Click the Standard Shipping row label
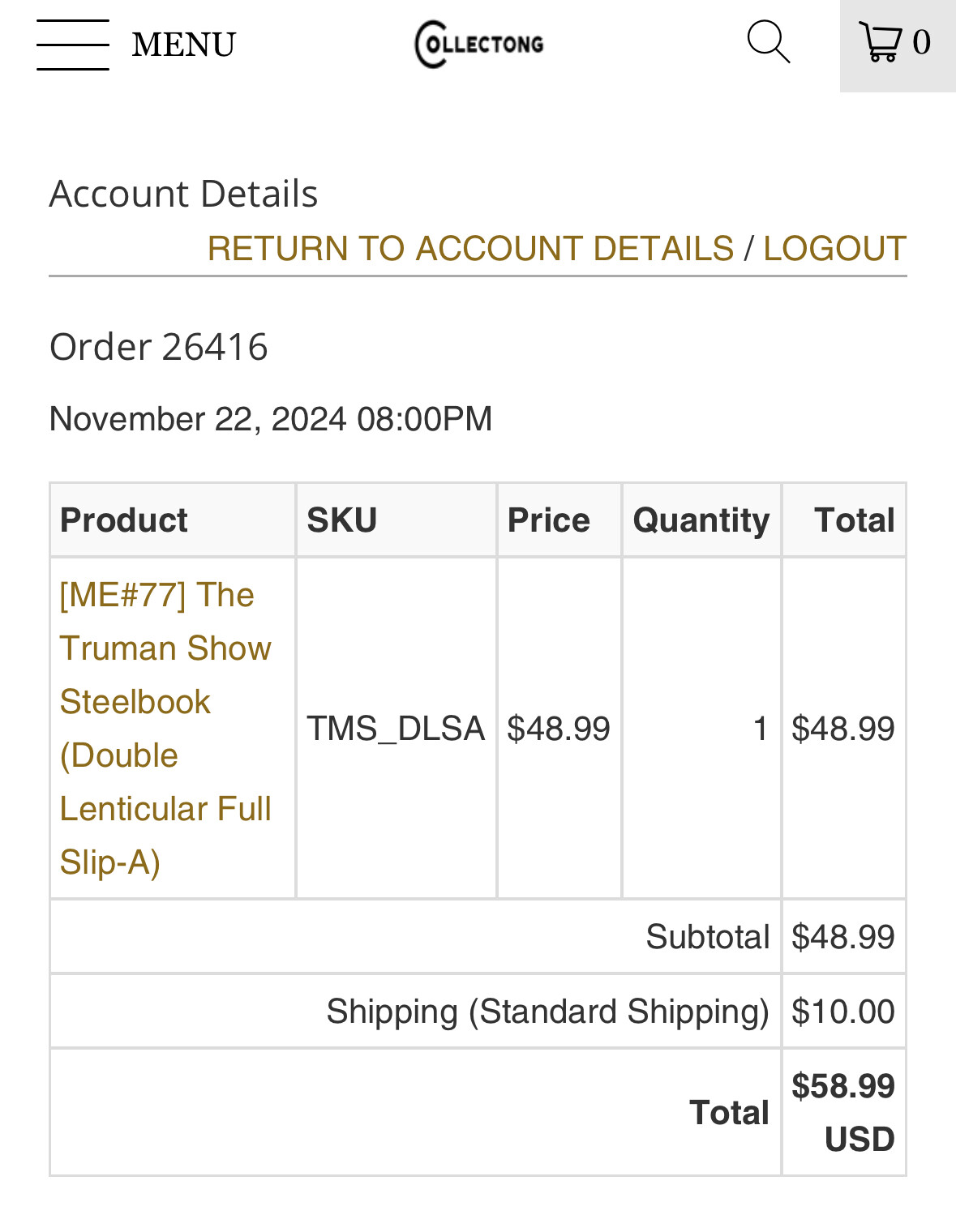 pyautogui.click(x=547, y=1012)
